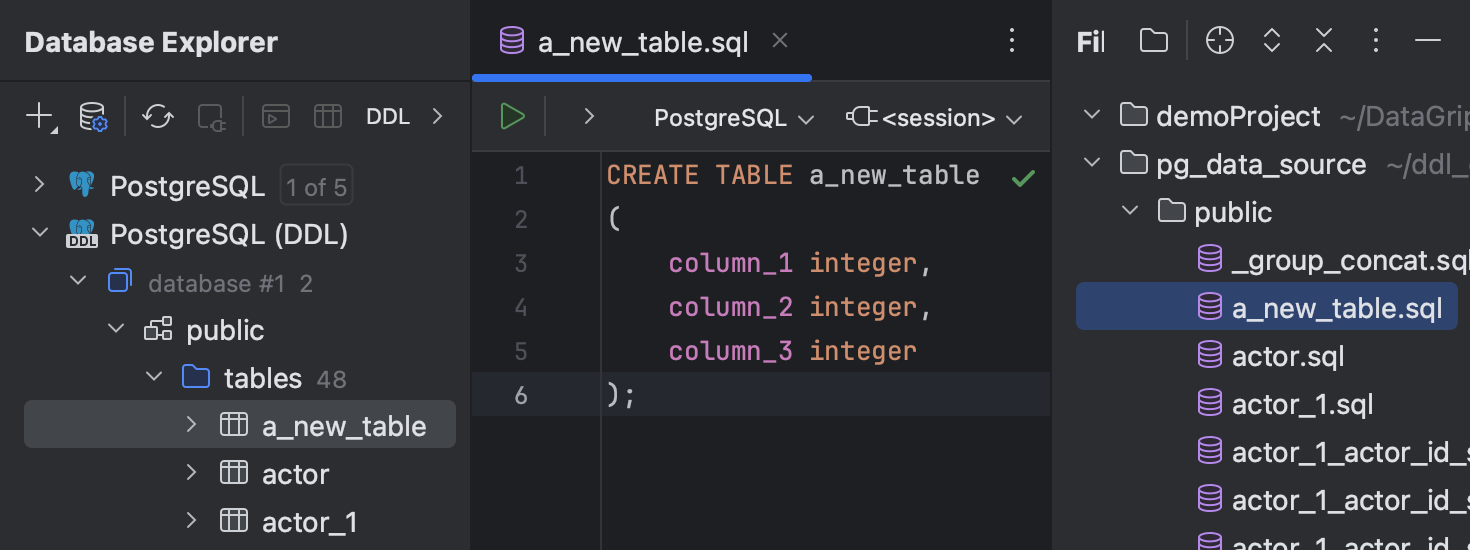Open the query console icon
The height and width of the screenshot is (550, 1470).
point(276,117)
